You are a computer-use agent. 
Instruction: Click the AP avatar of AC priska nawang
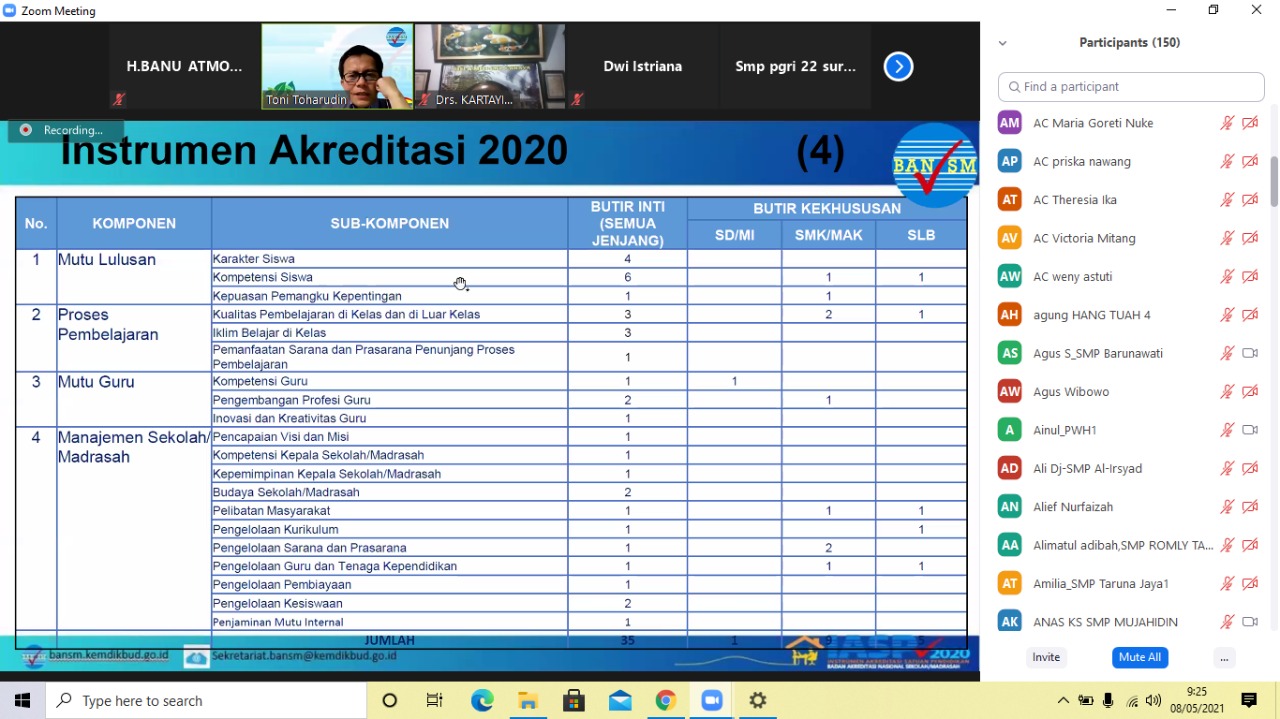1010,161
